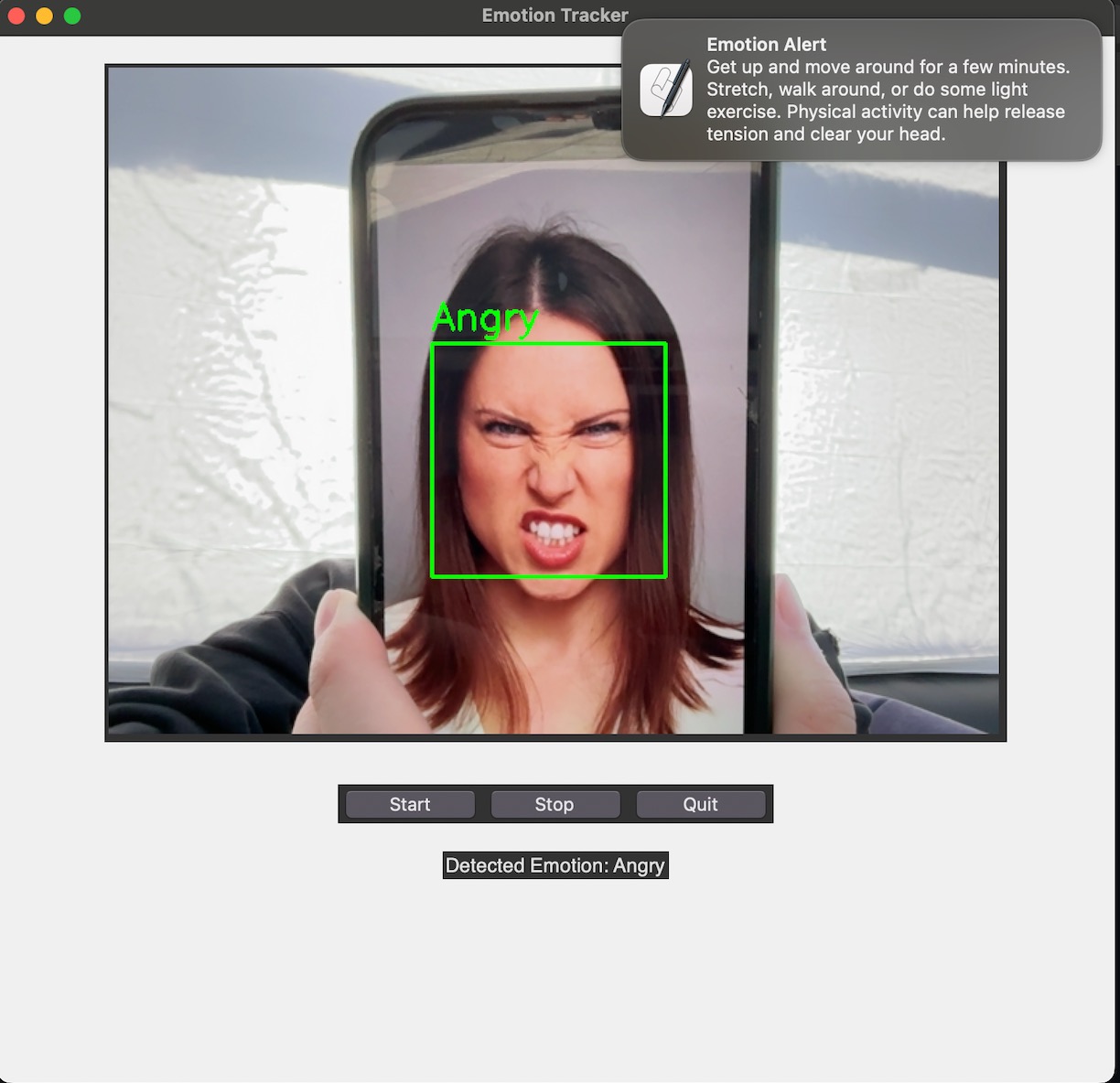Click the webcam video feed
This screenshot has height=1083, width=1120.
coord(555,402)
